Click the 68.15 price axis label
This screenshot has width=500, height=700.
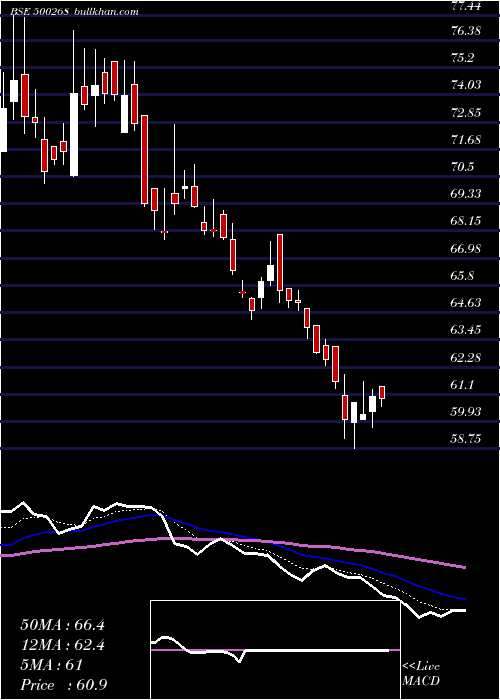coord(466,221)
